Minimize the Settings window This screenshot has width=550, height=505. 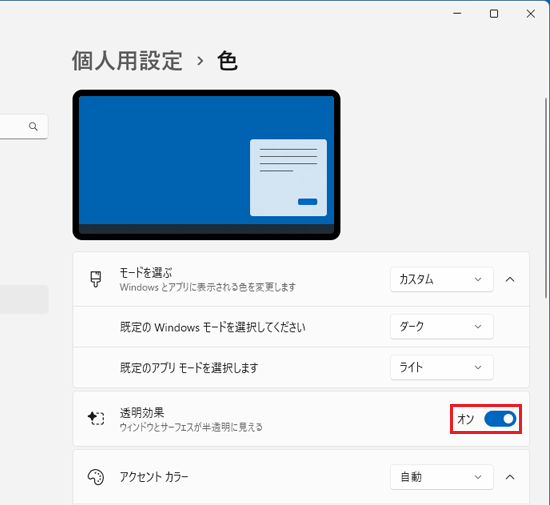pos(457,14)
